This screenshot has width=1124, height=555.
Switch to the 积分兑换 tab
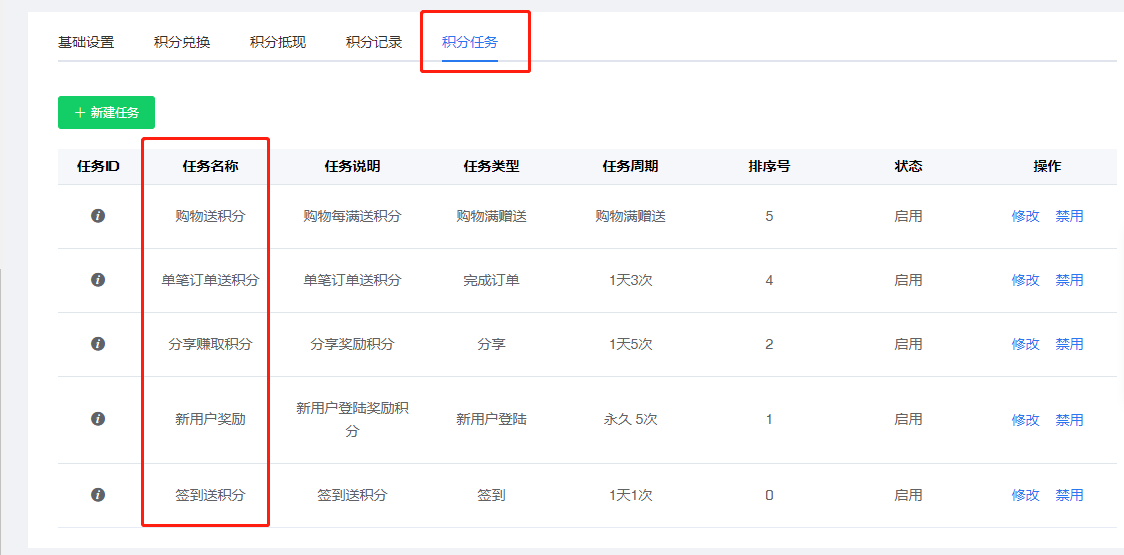(x=182, y=42)
